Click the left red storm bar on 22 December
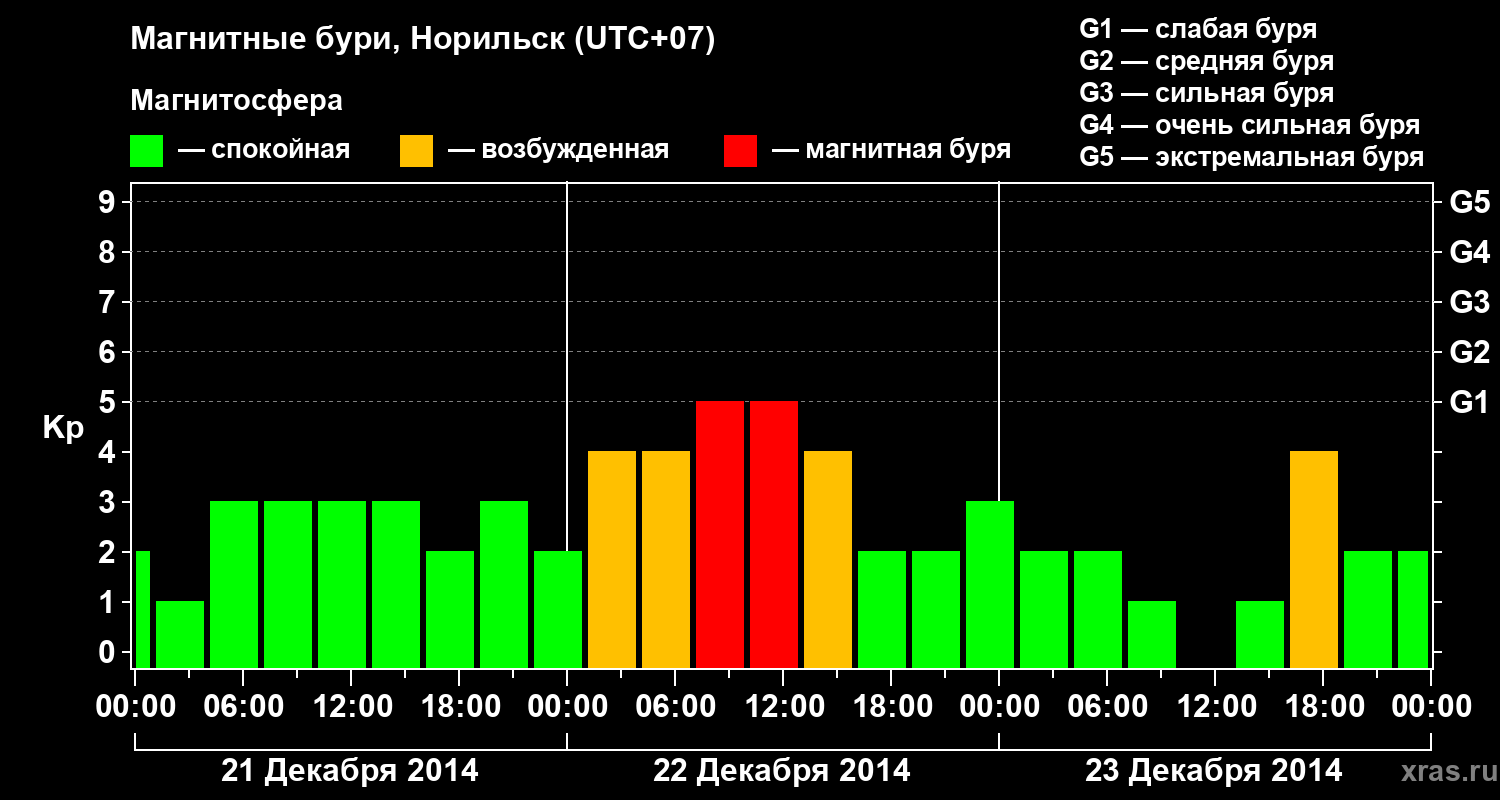The width and height of the screenshot is (1500, 800). tap(720, 535)
